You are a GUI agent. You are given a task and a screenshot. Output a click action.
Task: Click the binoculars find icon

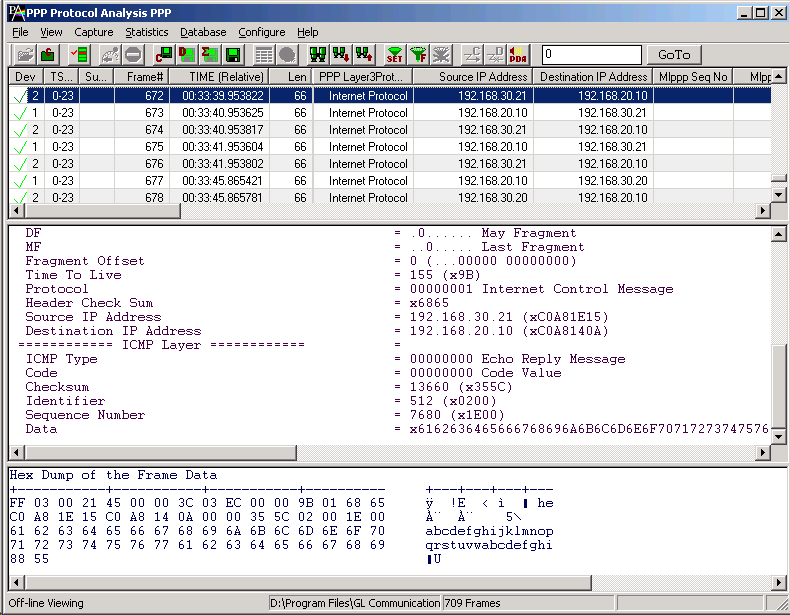pyautogui.click(x=318, y=54)
